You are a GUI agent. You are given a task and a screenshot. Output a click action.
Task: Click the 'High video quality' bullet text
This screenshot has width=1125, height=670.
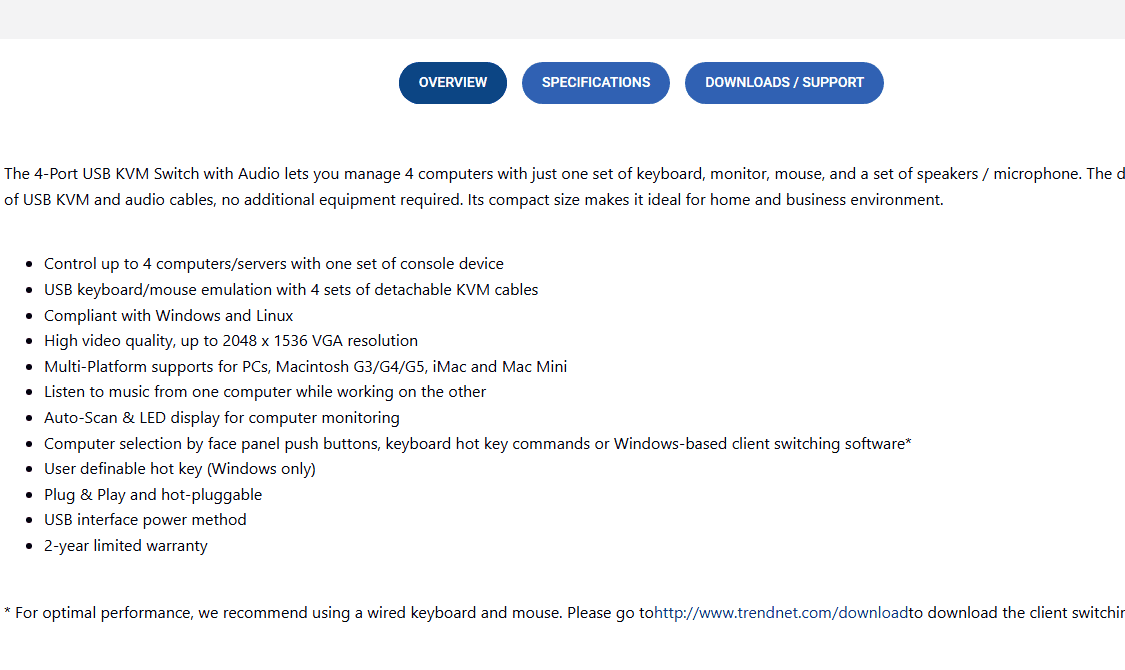click(231, 341)
